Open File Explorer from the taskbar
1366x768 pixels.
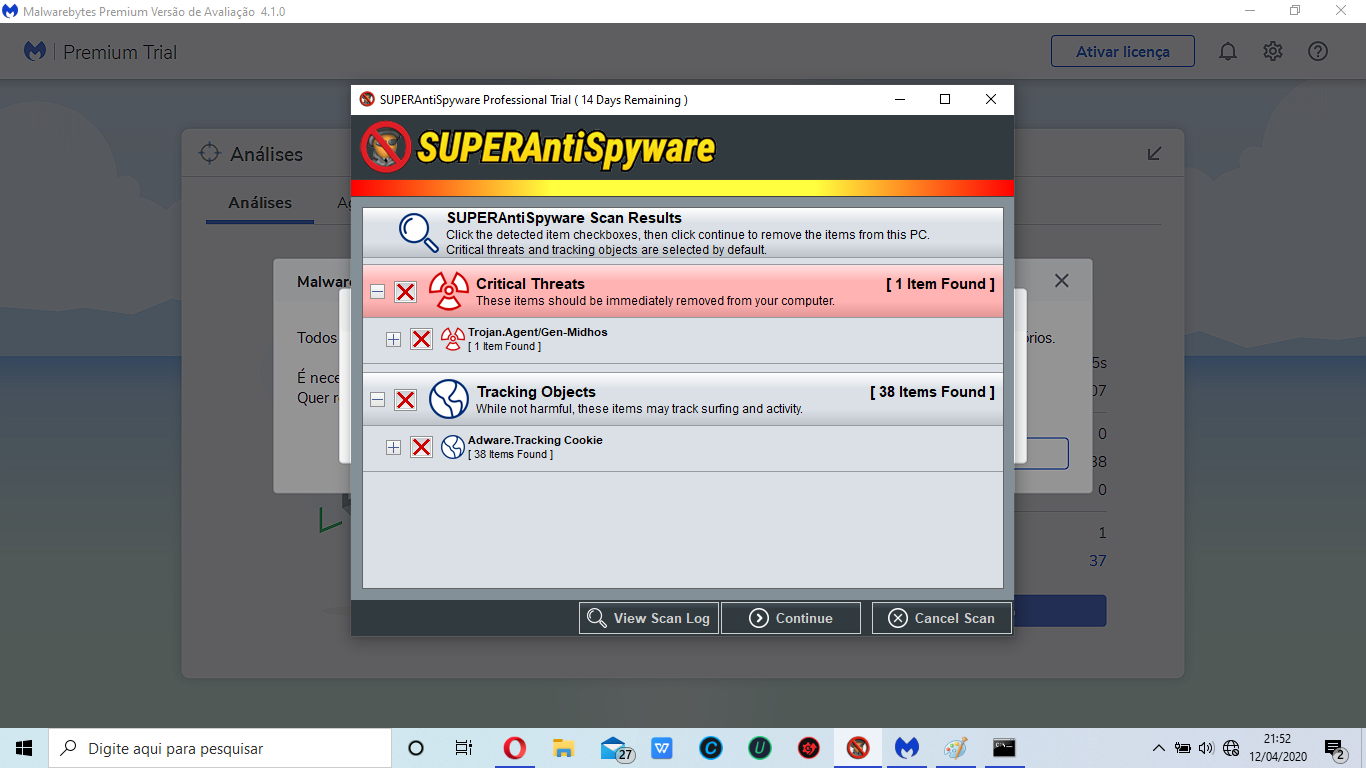pyautogui.click(x=564, y=748)
